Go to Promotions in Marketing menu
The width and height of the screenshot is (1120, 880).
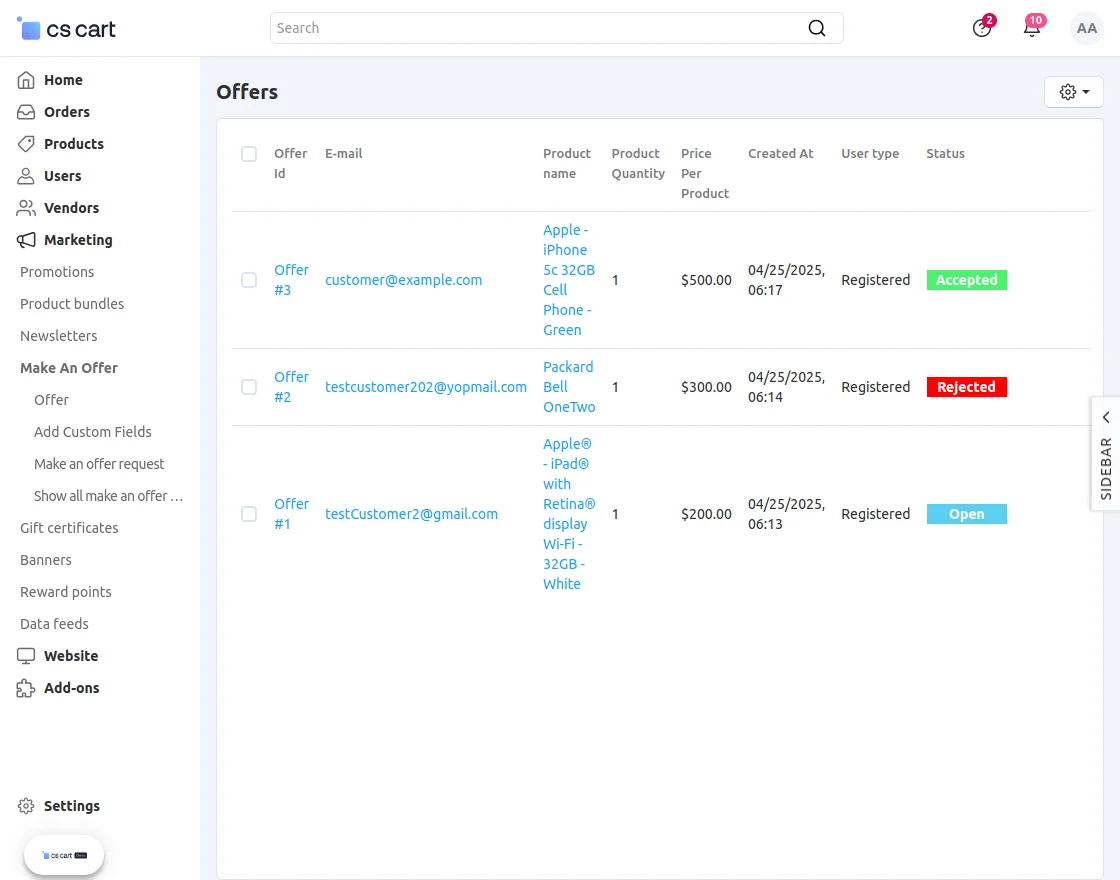coord(57,272)
